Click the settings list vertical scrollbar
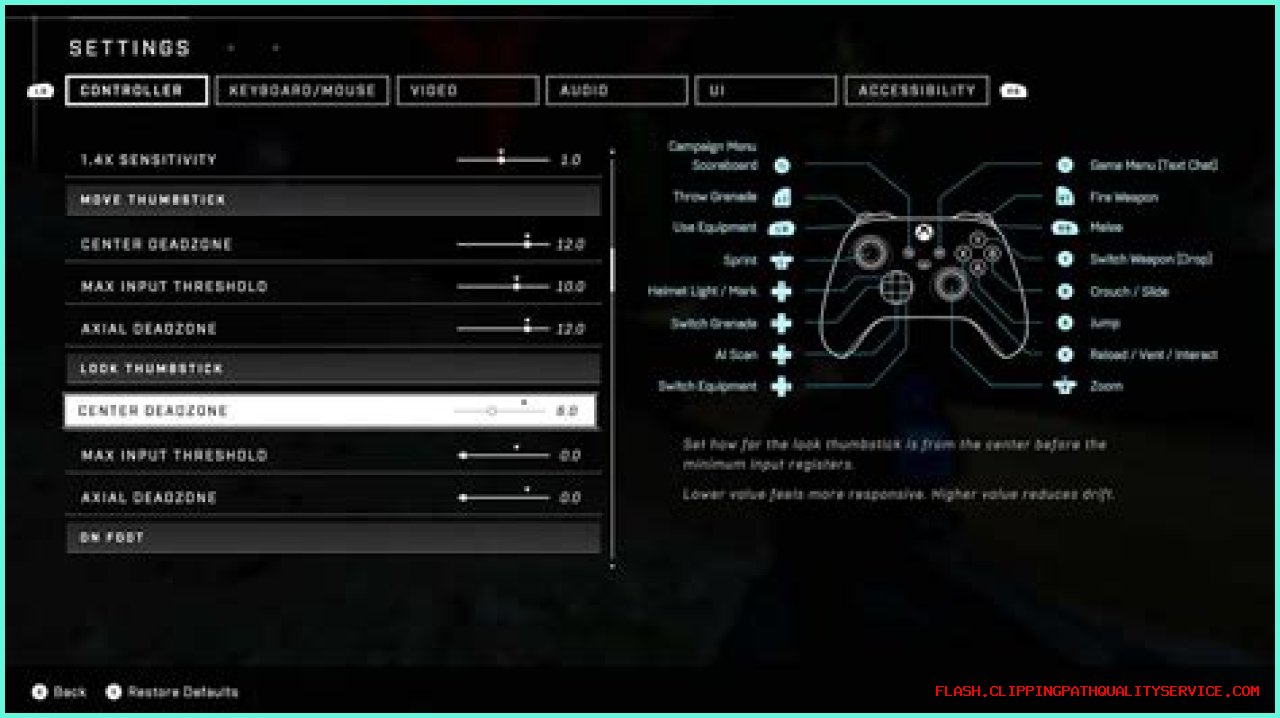Viewport: 1280px width, 718px height. (x=612, y=270)
